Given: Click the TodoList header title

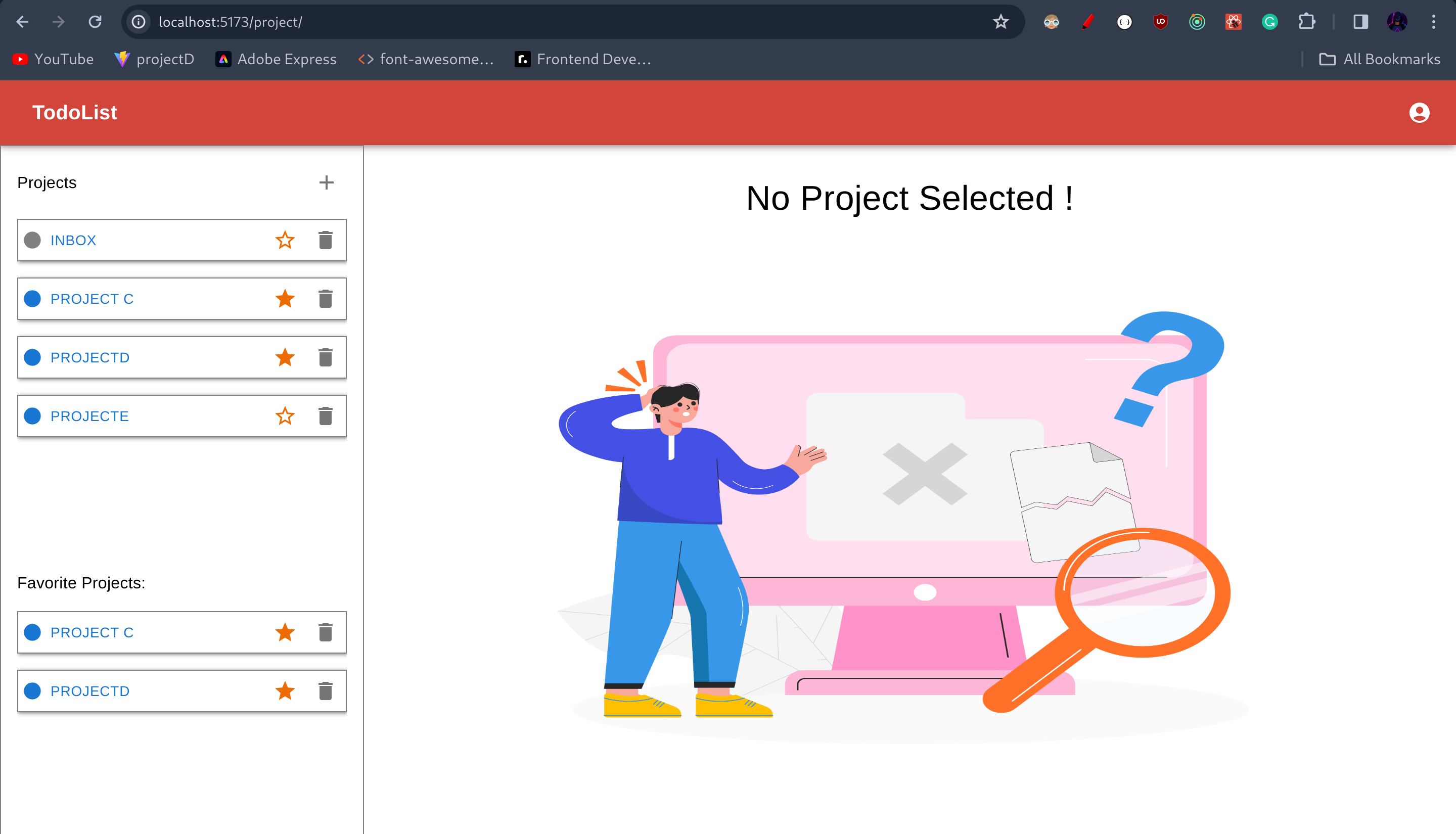Looking at the screenshot, I should (x=74, y=113).
